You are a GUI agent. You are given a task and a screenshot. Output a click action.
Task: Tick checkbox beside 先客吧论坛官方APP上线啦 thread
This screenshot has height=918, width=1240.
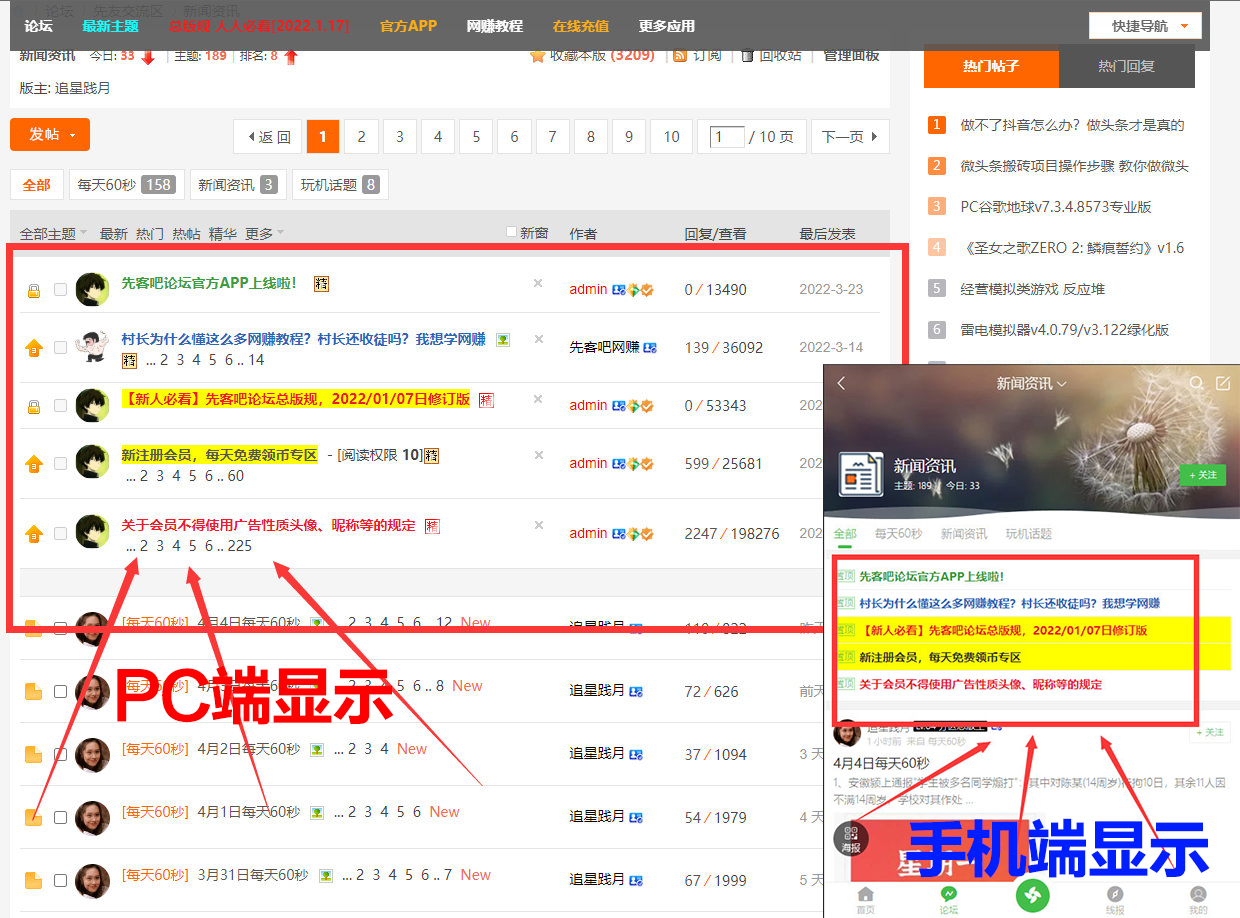coord(61,290)
